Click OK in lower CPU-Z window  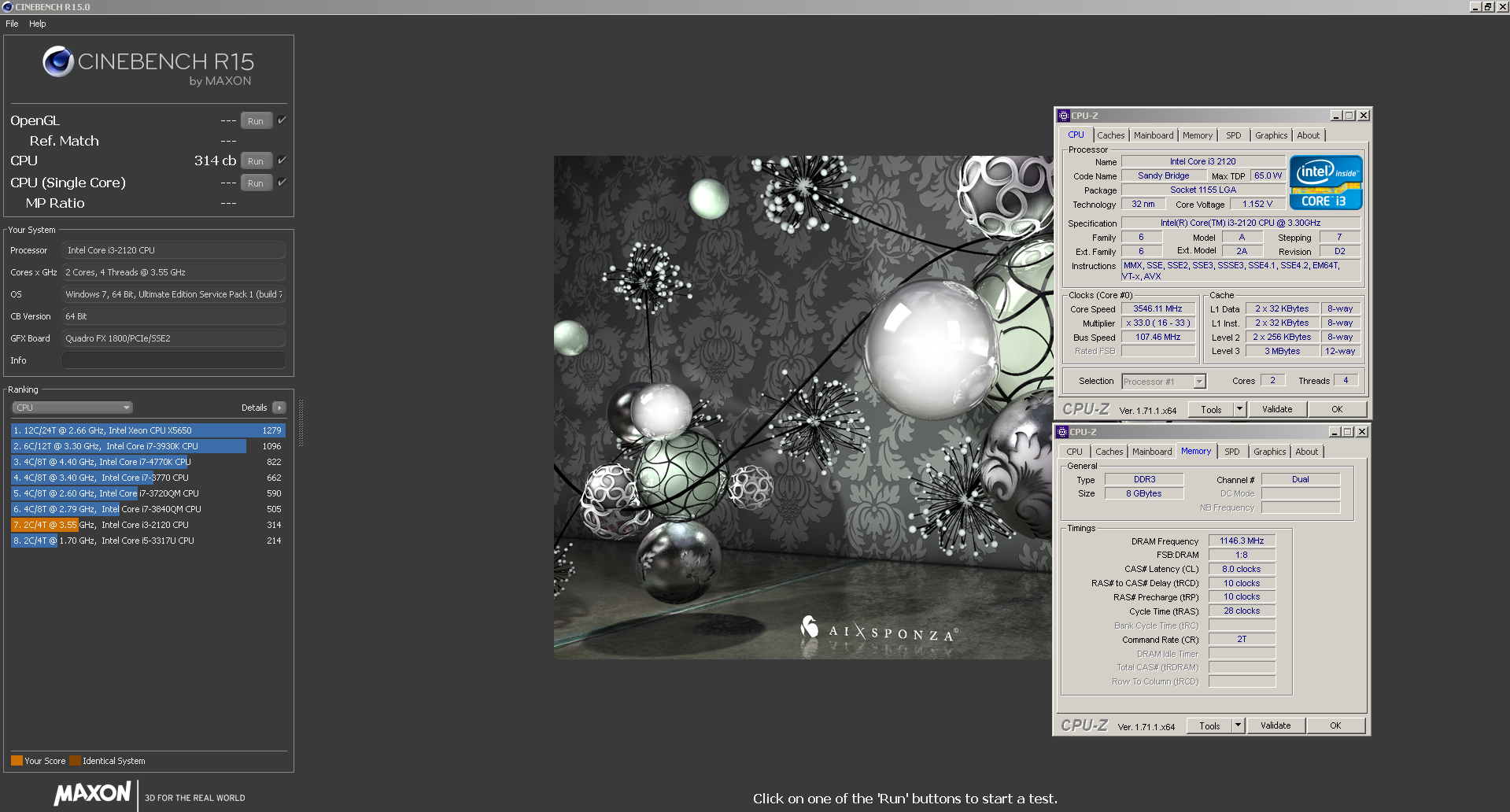1335,726
